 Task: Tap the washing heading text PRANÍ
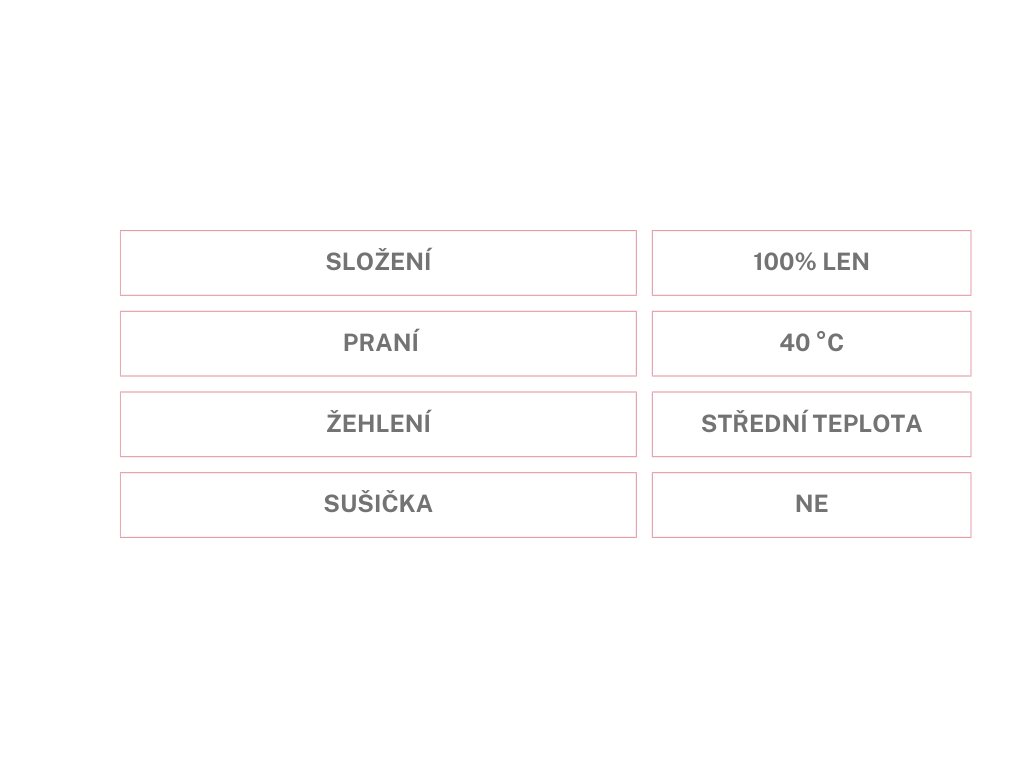(380, 343)
